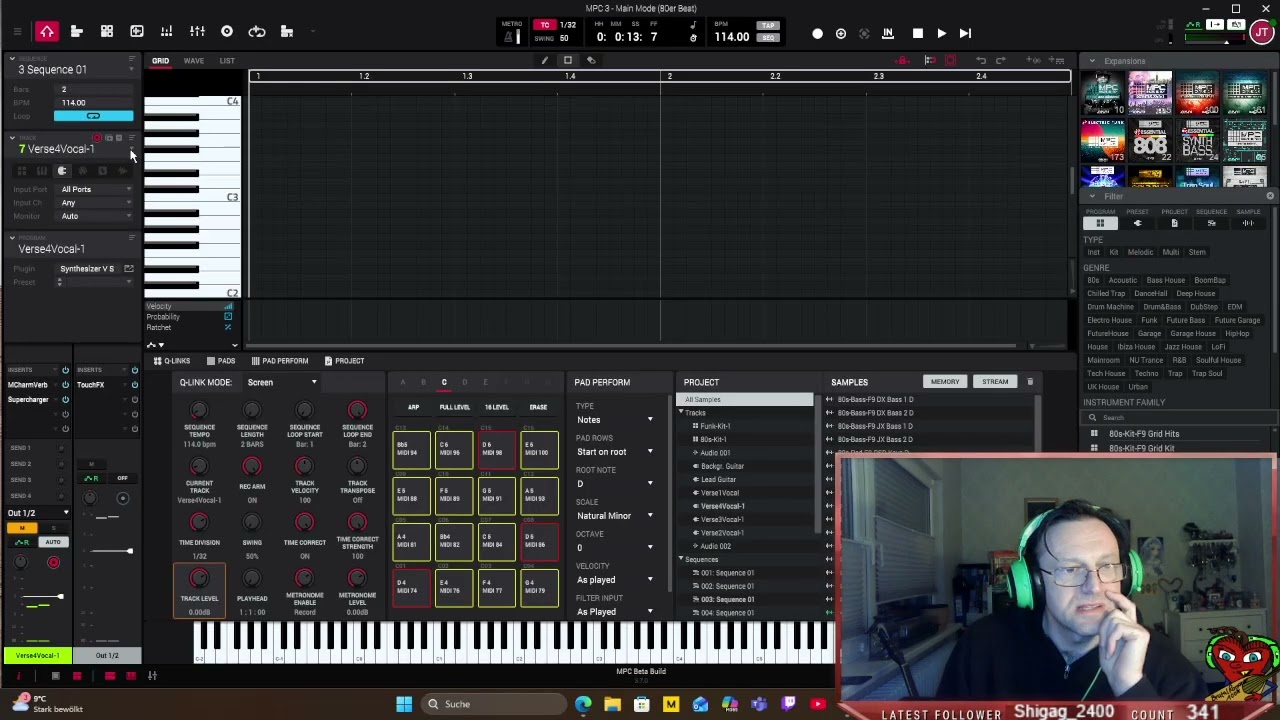Click the ERASE pad button
Screen dimensions: 1280x720
click(538, 408)
